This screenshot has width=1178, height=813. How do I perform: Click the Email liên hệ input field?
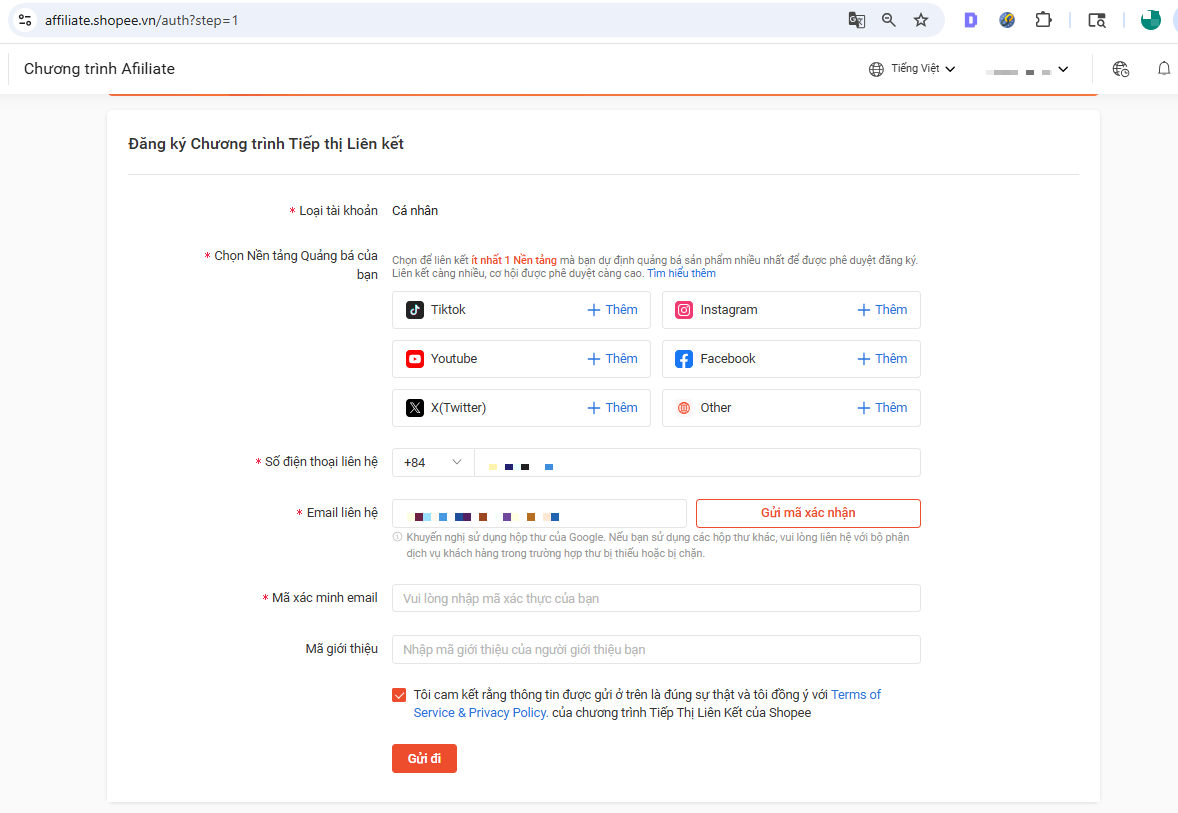(539, 513)
